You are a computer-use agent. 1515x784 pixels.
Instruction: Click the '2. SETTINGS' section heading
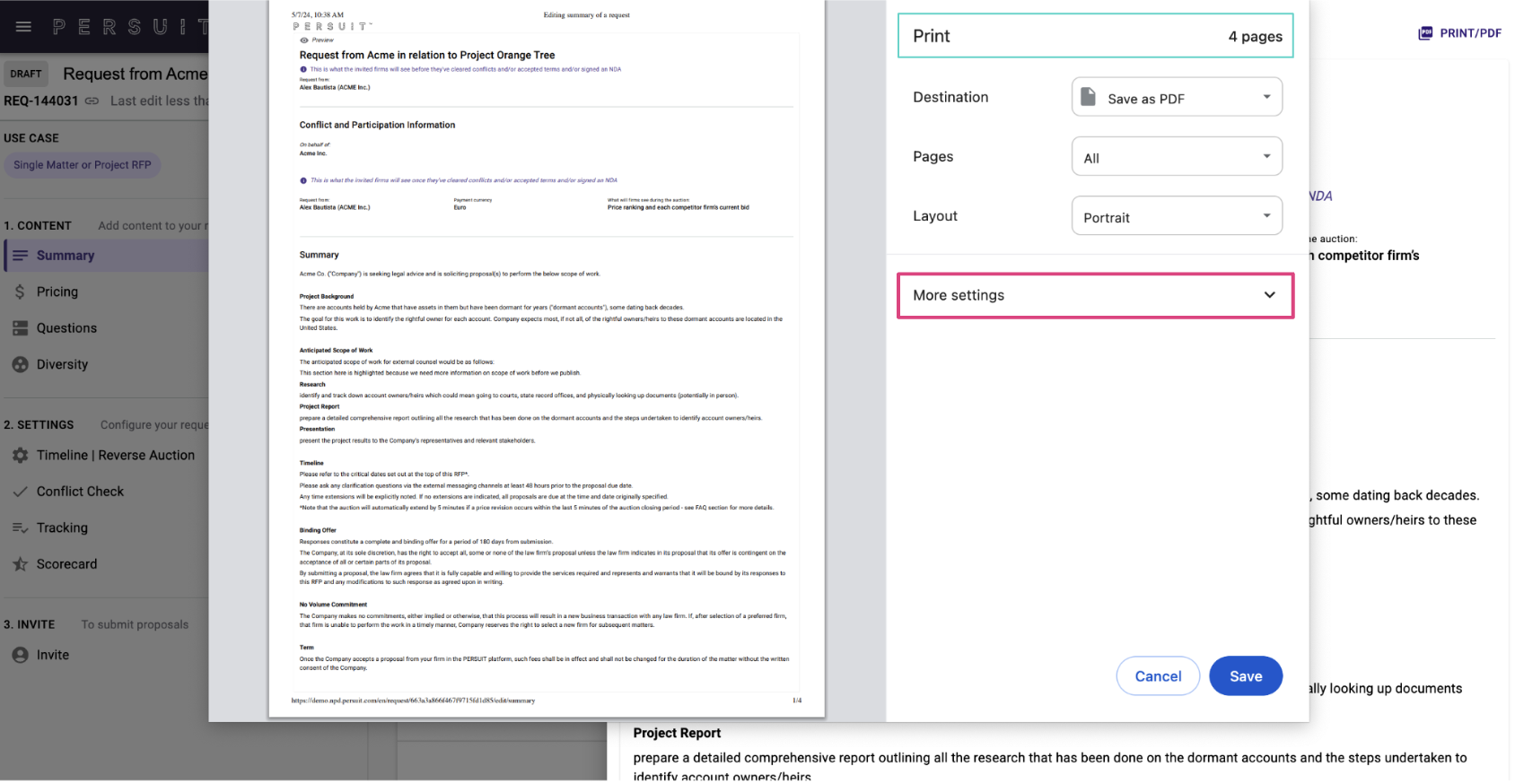(39, 425)
